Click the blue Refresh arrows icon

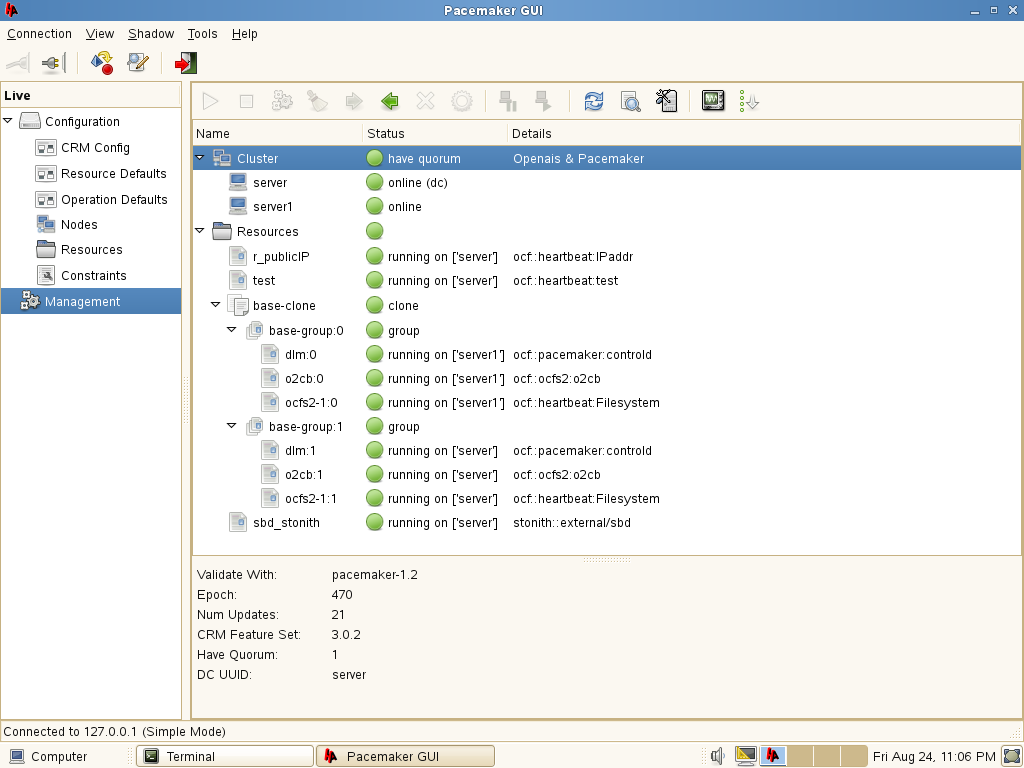click(x=594, y=101)
